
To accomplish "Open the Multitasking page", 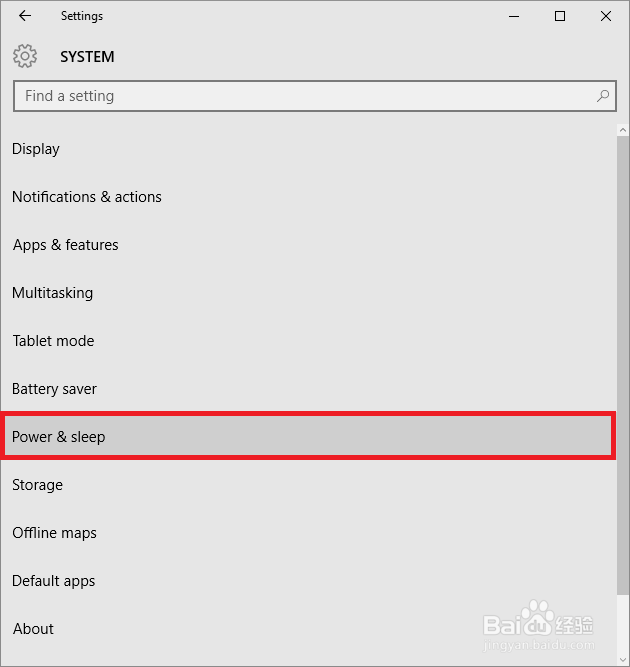I will 52,293.
